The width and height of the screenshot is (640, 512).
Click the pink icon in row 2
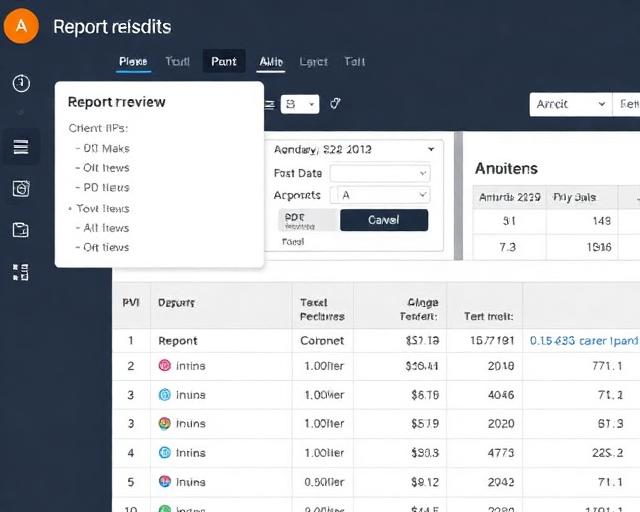(164, 365)
